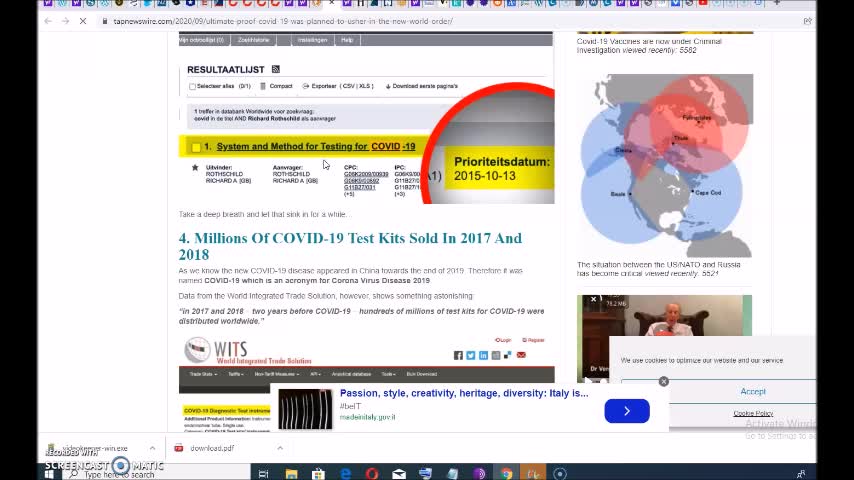The image size is (854, 480).
Task: Click the US/NATO and Russia map thumbnail
Action: (x=665, y=166)
